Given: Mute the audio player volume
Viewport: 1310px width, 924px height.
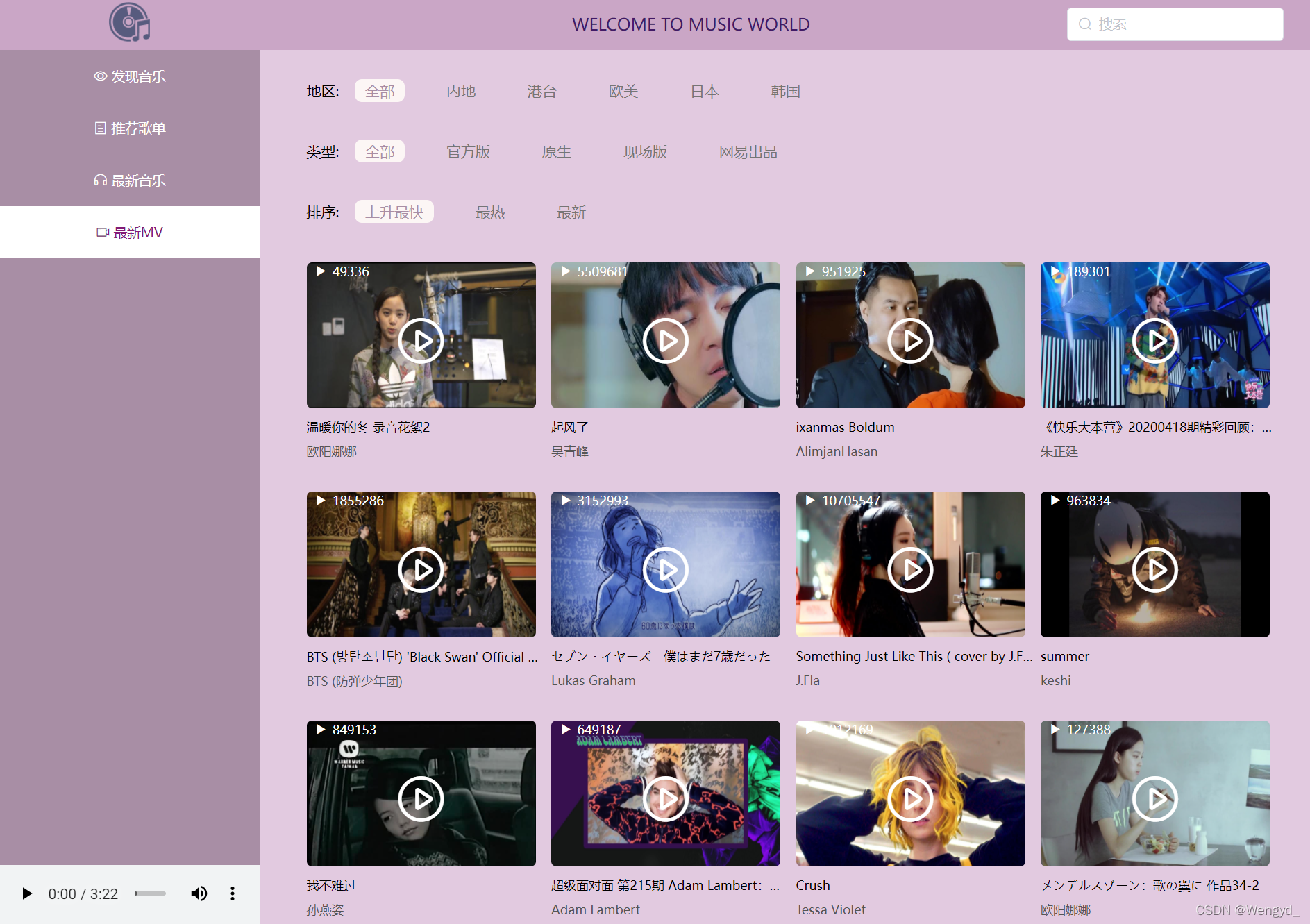Looking at the screenshot, I should 199,893.
